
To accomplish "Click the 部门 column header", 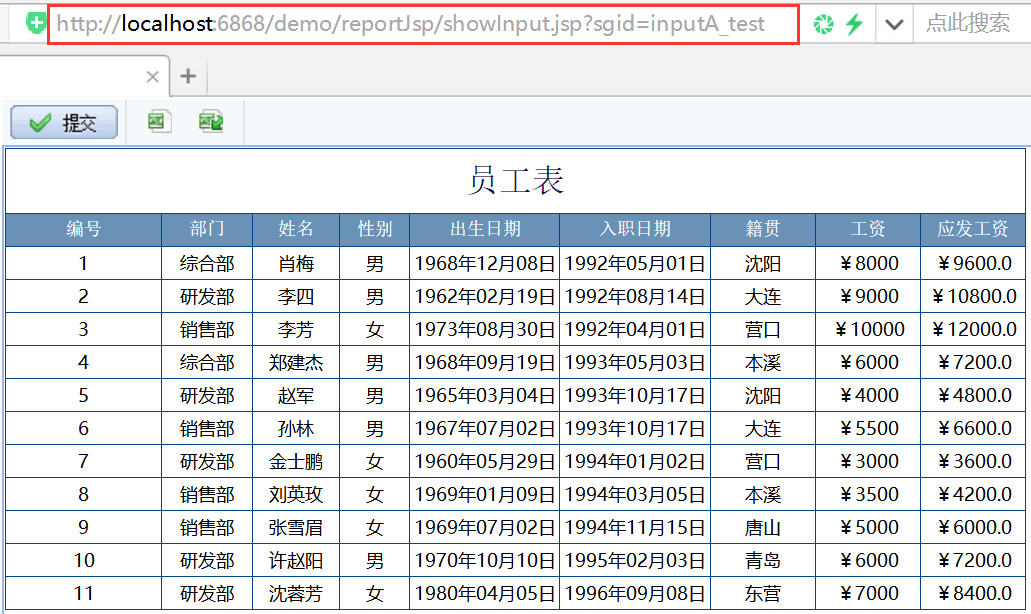I will coord(207,229).
